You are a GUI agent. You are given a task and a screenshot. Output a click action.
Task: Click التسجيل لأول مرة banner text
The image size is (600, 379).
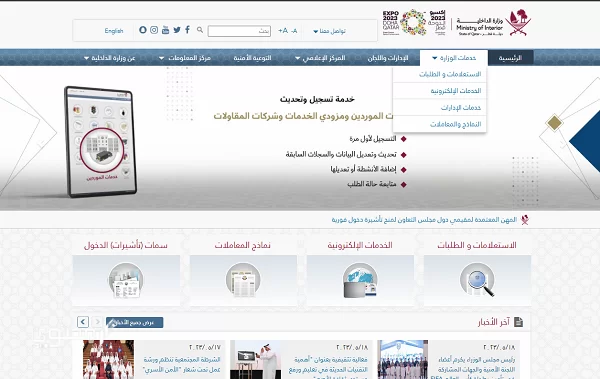[373, 139]
